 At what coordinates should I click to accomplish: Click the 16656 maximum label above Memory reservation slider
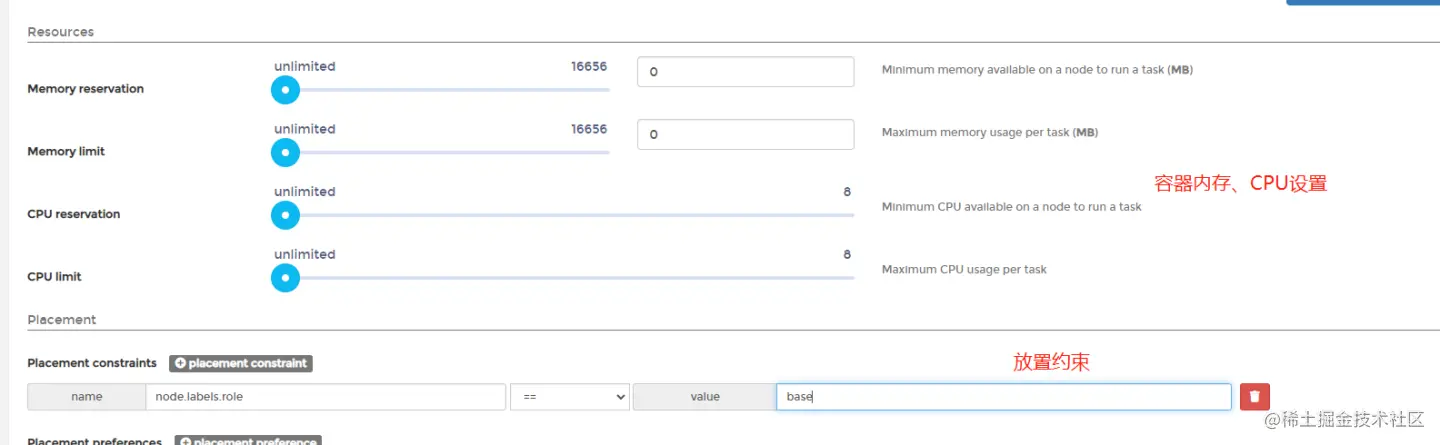pyautogui.click(x=589, y=67)
